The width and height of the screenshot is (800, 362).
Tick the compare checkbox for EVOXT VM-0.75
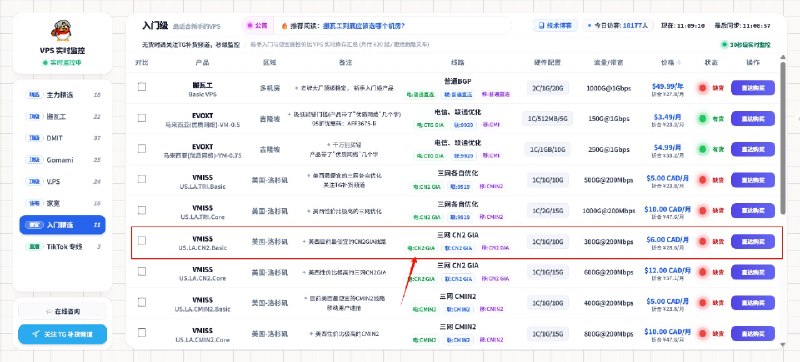click(142, 148)
